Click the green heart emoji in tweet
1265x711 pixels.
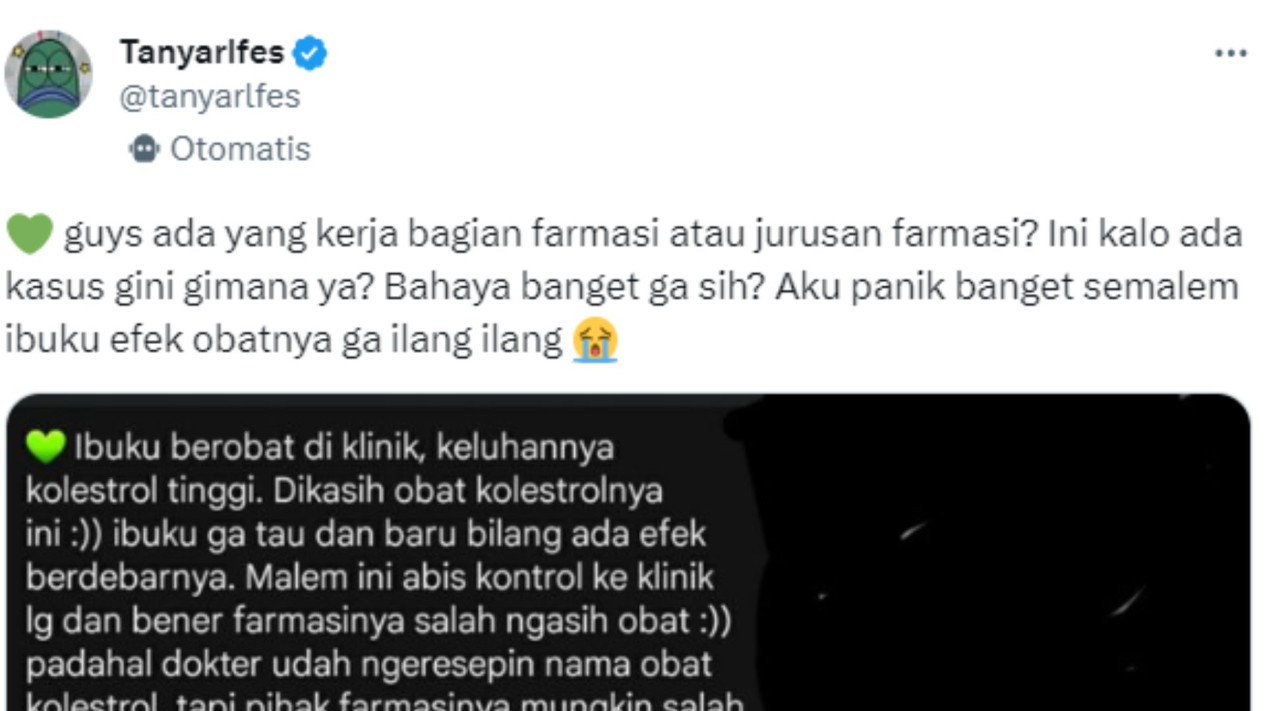[27, 236]
